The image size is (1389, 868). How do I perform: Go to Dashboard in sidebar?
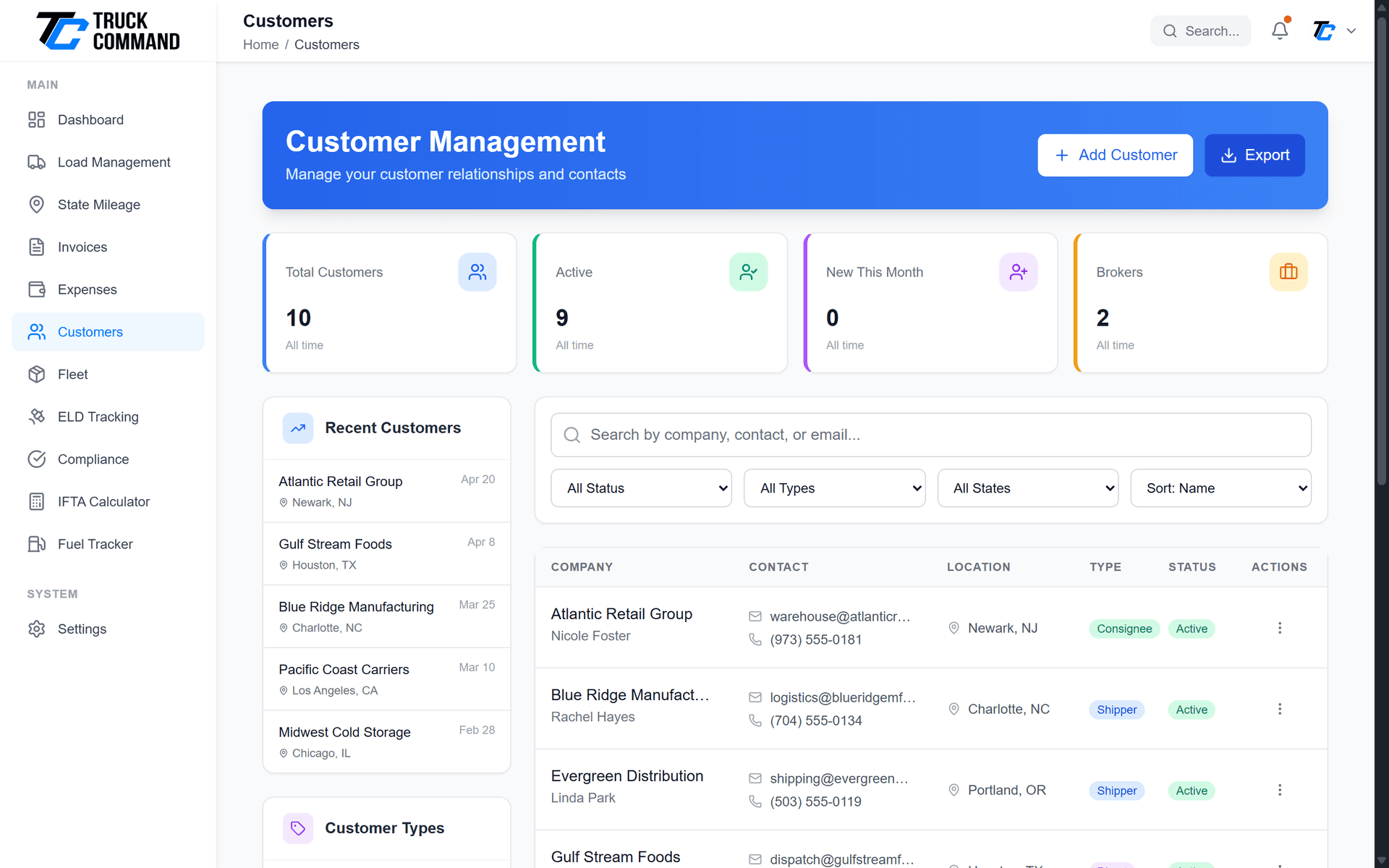(108, 119)
